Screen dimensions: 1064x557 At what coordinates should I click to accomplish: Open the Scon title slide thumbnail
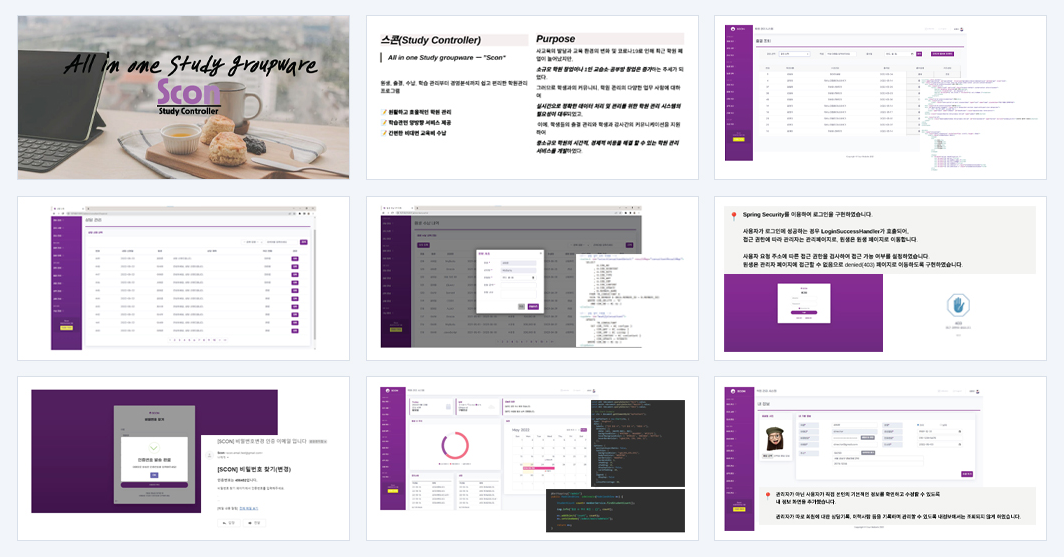click(x=183, y=98)
